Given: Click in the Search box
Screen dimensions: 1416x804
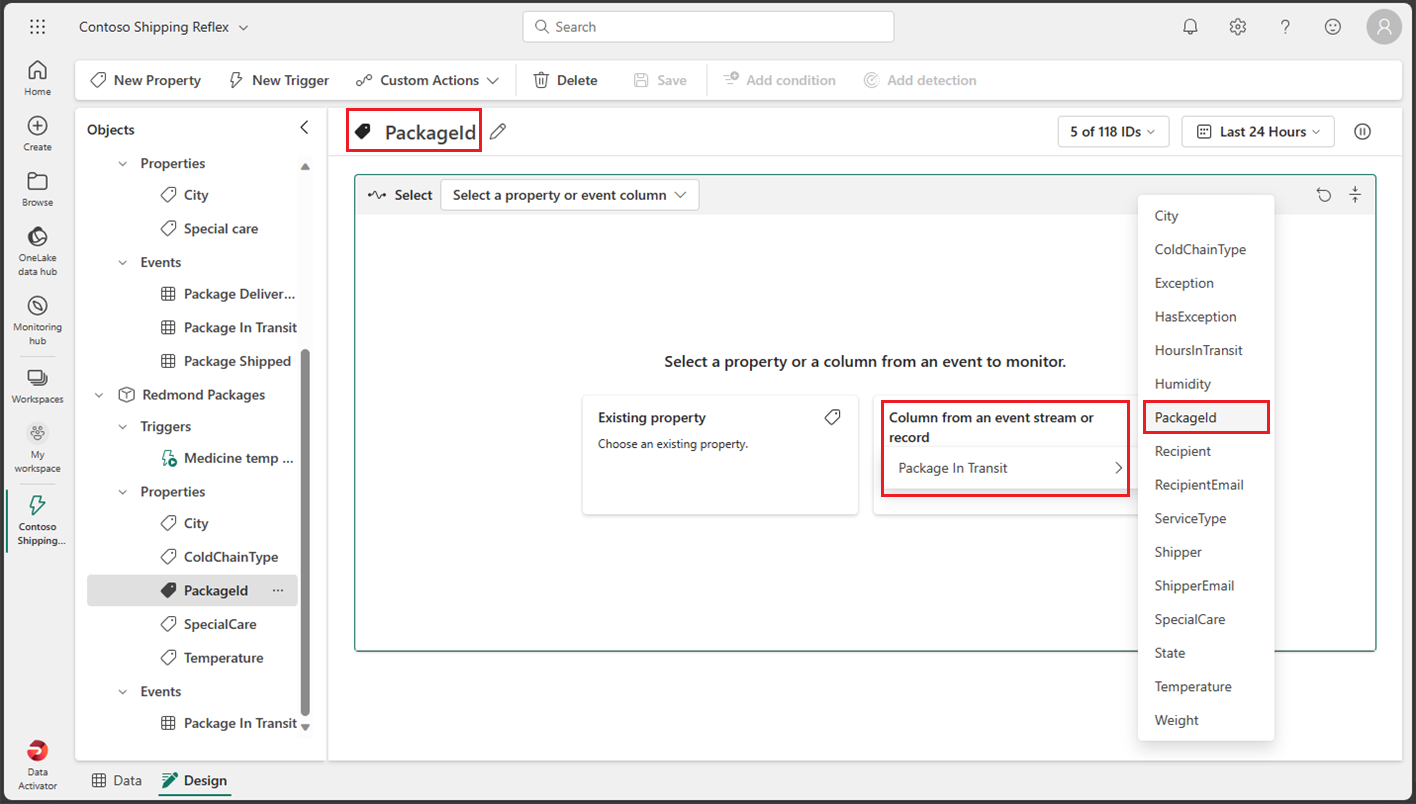Looking at the screenshot, I should 708,27.
